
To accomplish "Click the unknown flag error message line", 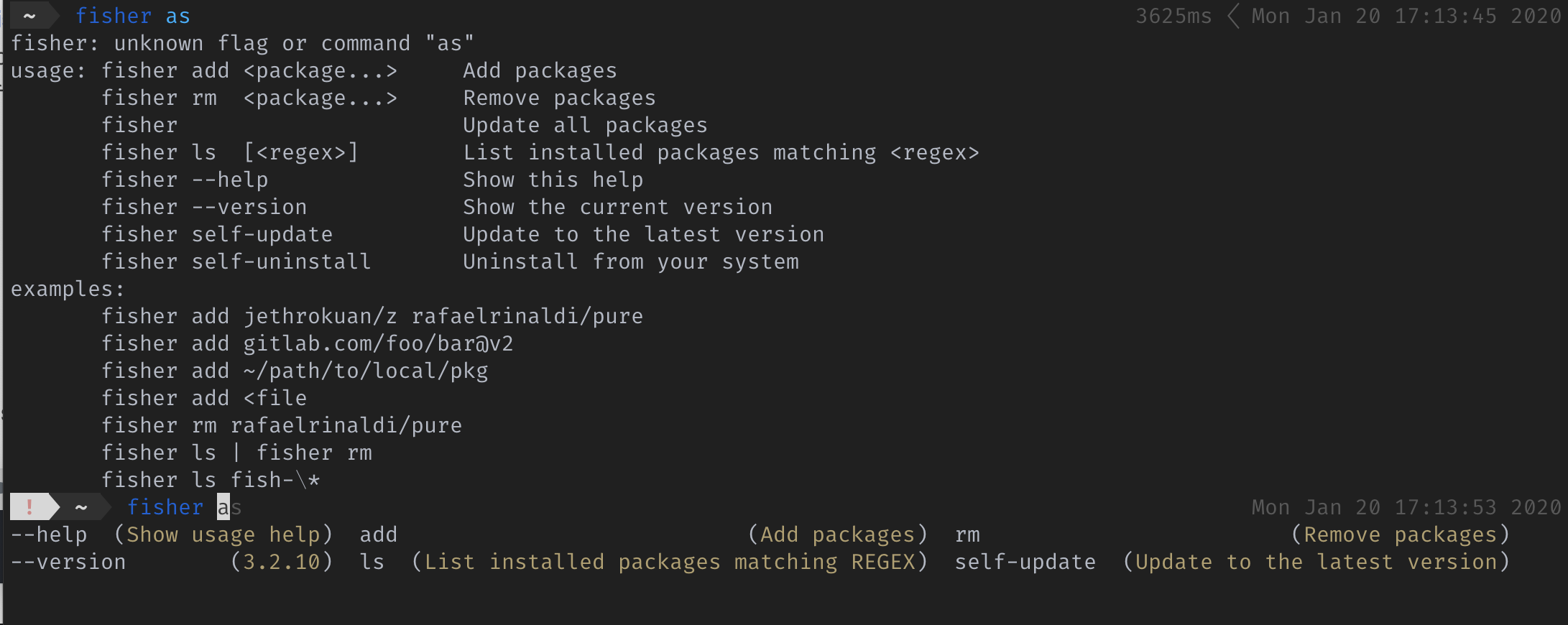I will point(242,43).
